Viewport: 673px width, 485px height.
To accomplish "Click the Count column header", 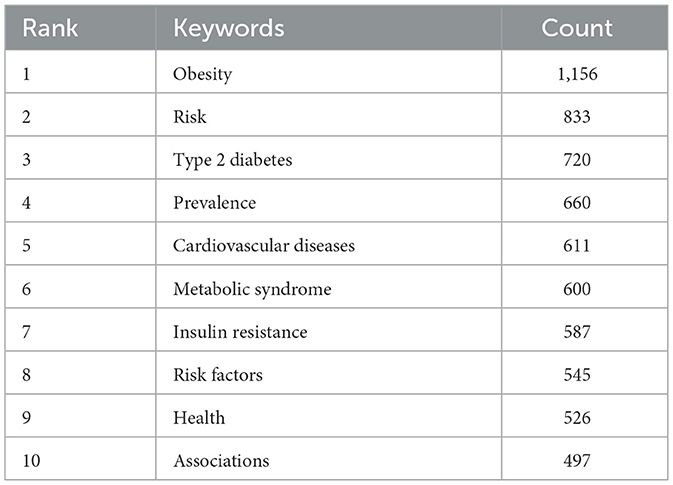I will [x=577, y=28].
